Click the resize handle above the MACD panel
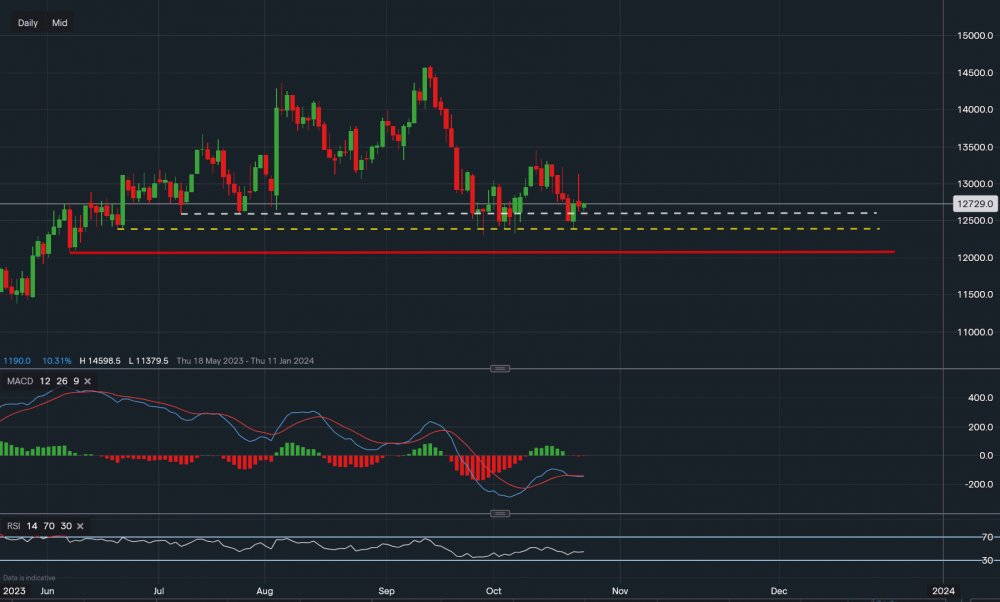The width and height of the screenshot is (1000, 602). point(501,369)
